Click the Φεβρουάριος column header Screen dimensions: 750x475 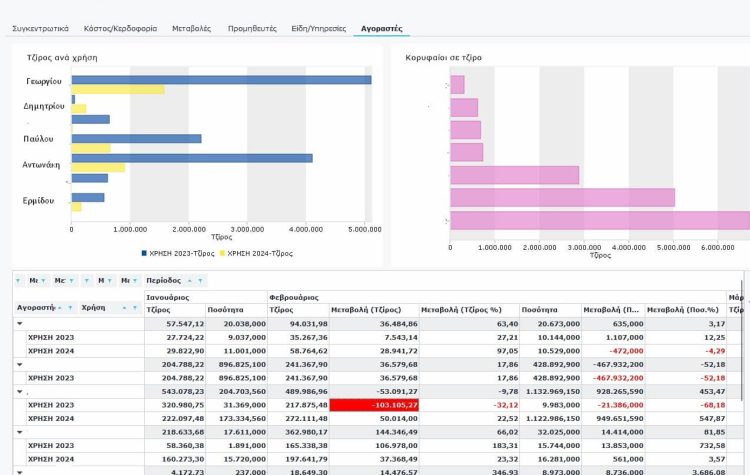295,297
